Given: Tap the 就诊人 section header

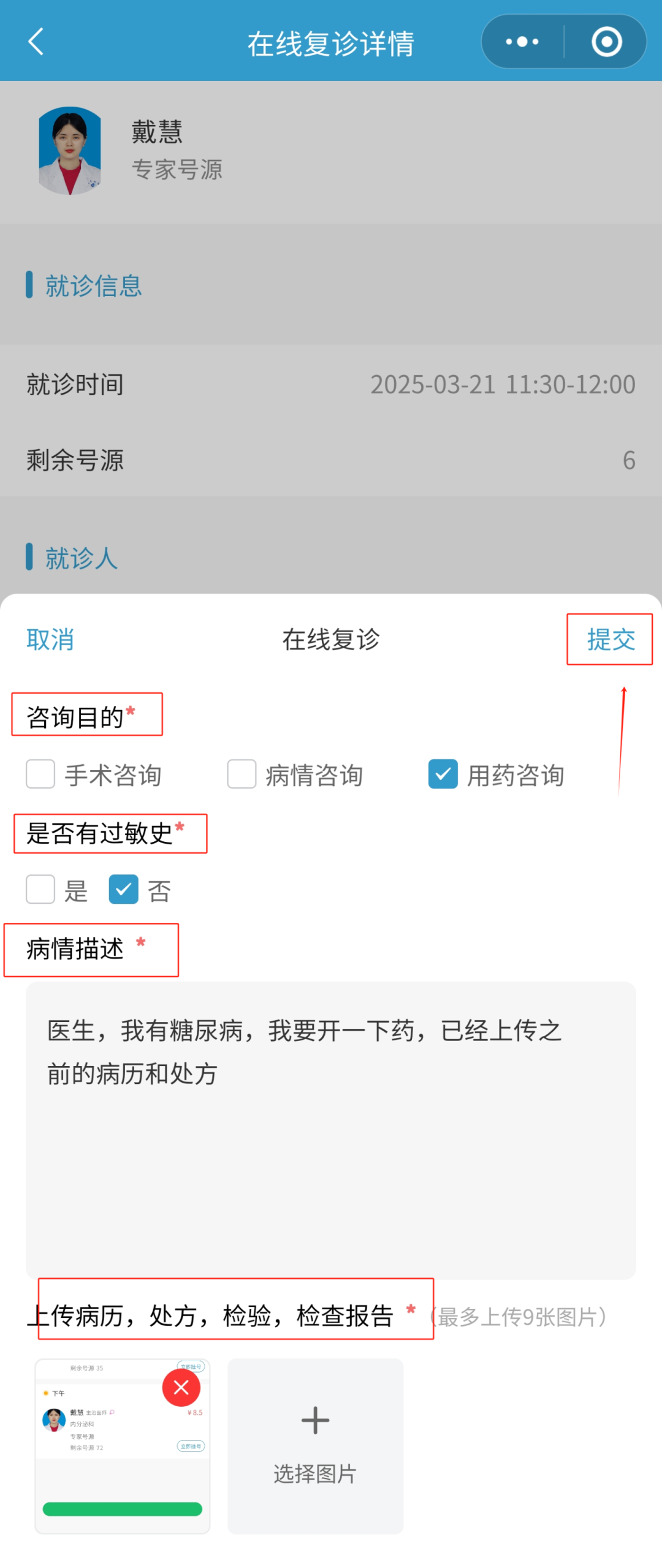Looking at the screenshot, I should click(81, 558).
